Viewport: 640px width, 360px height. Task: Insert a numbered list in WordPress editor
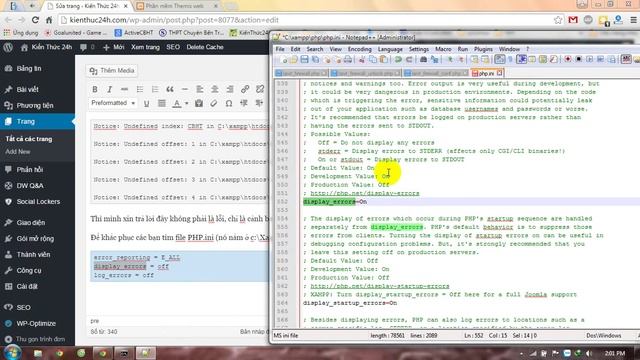(155, 89)
